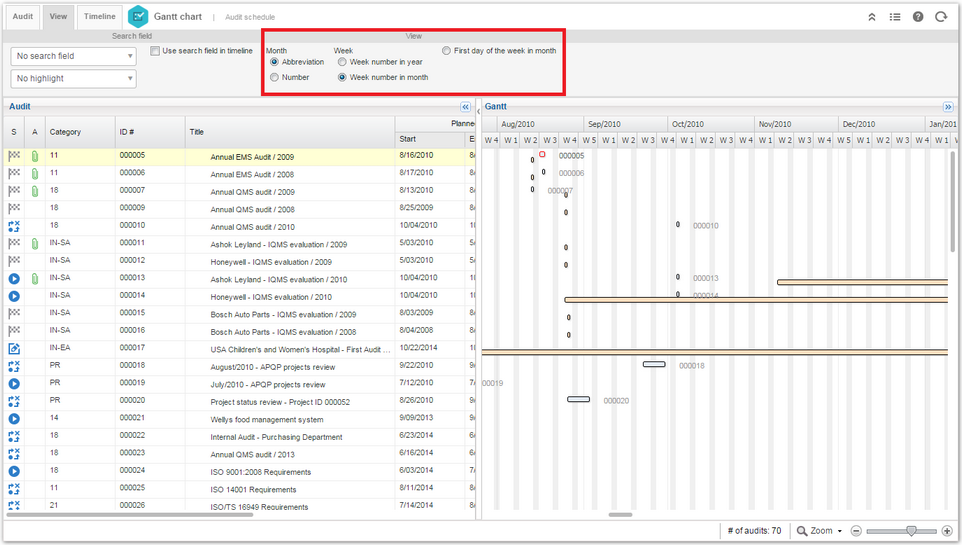Select Month Abbreviation radio button
Viewport: 962px width, 545px height.
pyautogui.click(x=274, y=62)
